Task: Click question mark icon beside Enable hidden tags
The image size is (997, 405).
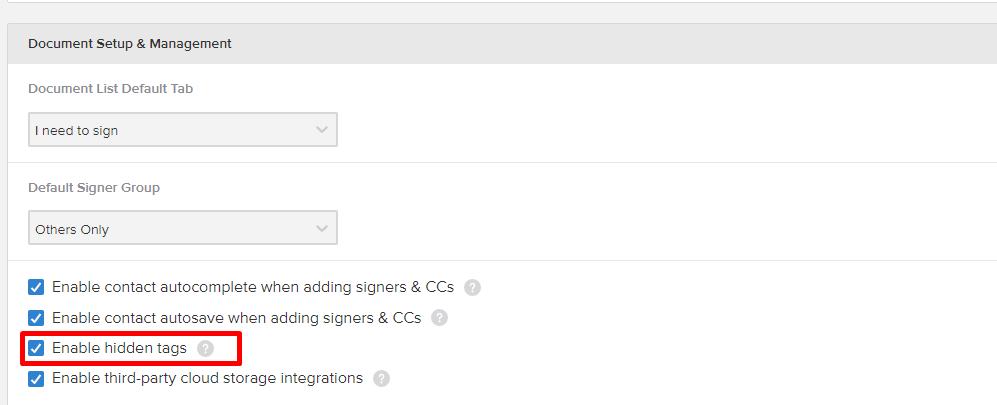Action: [x=205, y=348]
